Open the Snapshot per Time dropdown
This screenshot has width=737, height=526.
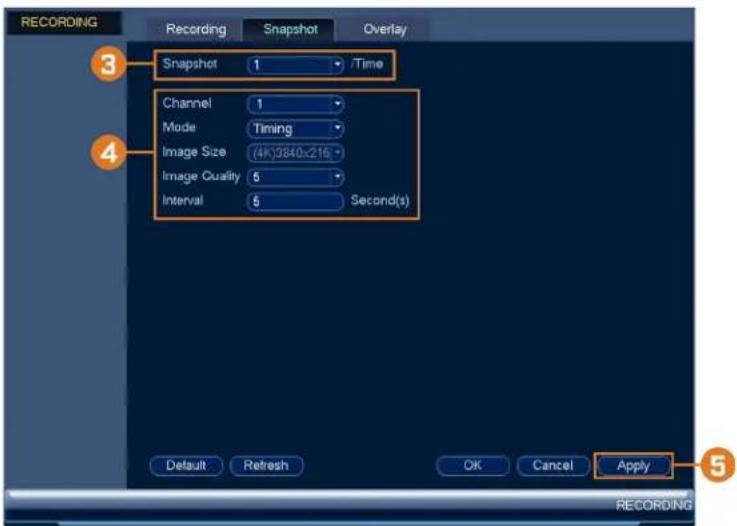(295, 65)
